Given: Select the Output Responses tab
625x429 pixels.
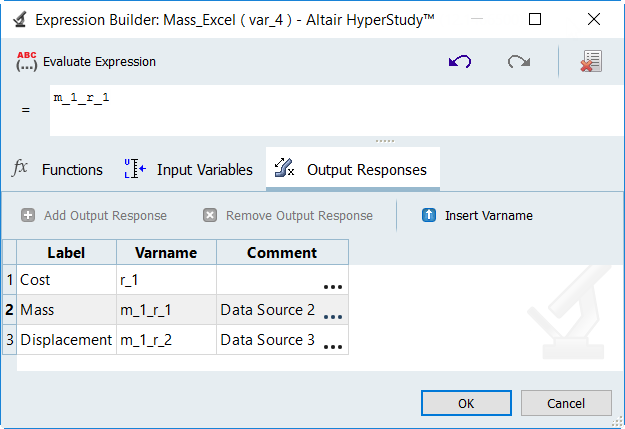Looking at the screenshot, I should coord(353,170).
